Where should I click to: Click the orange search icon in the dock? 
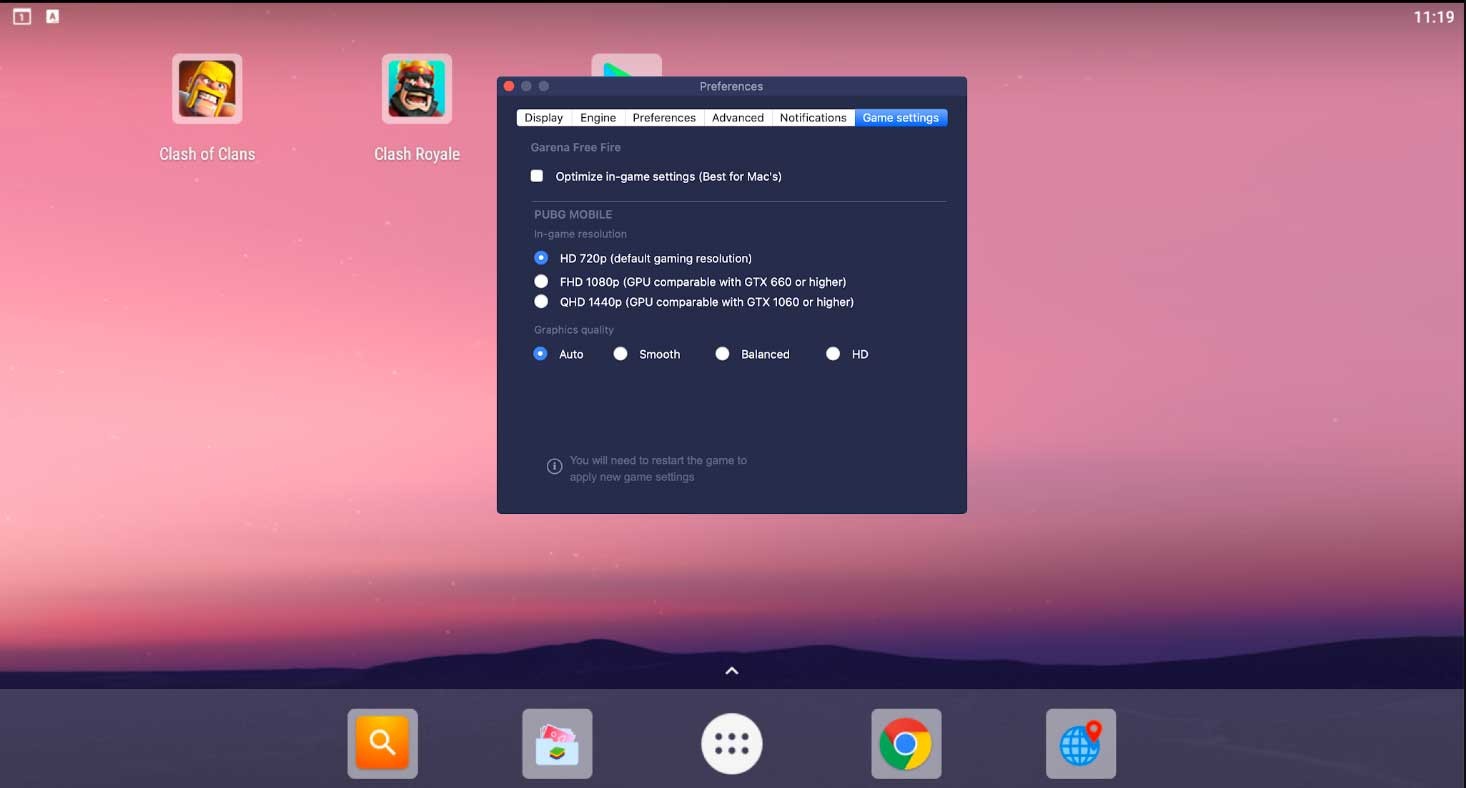coord(382,743)
